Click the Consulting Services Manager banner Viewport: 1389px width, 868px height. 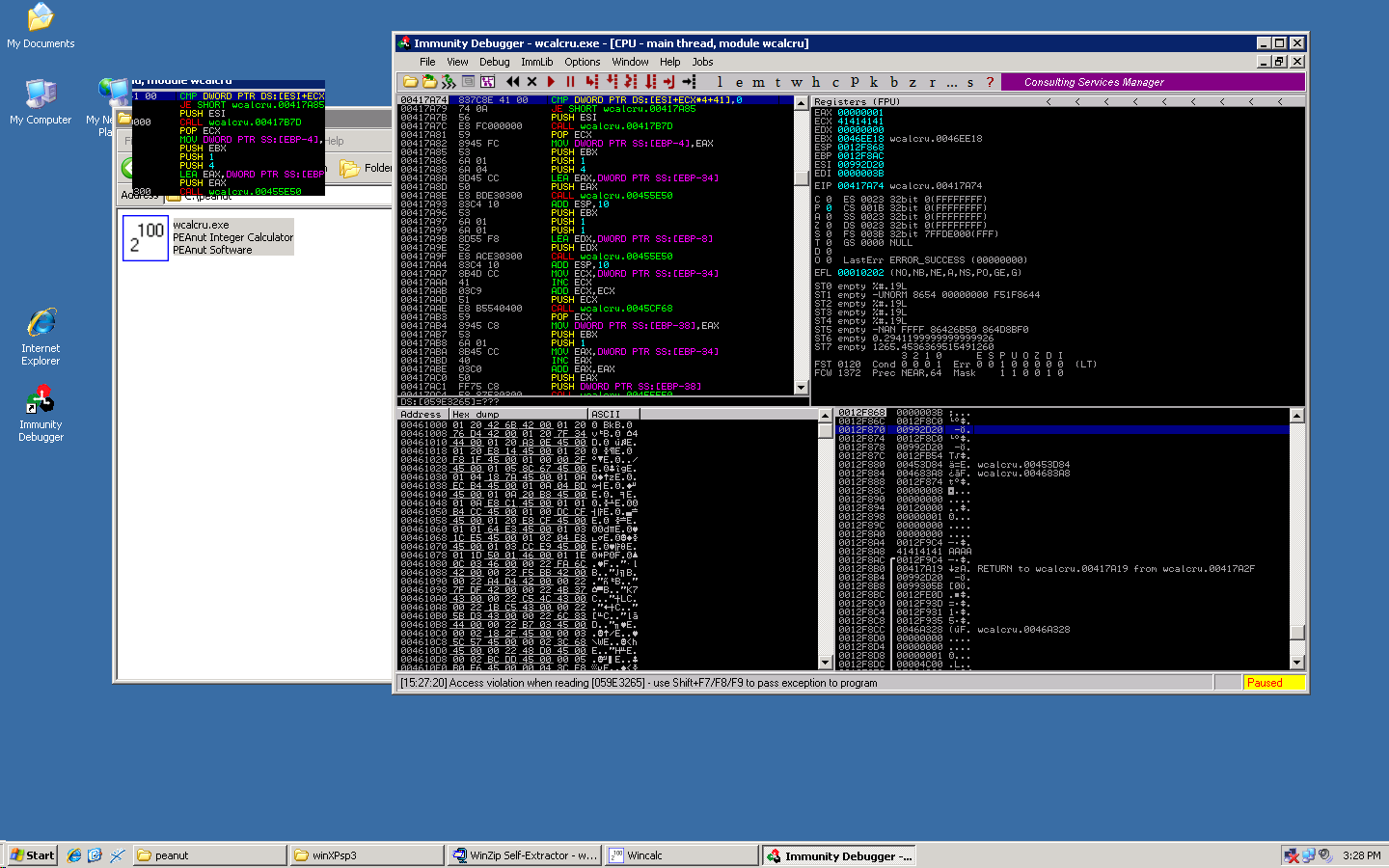pyautogui.click(x=1152, y=82)
